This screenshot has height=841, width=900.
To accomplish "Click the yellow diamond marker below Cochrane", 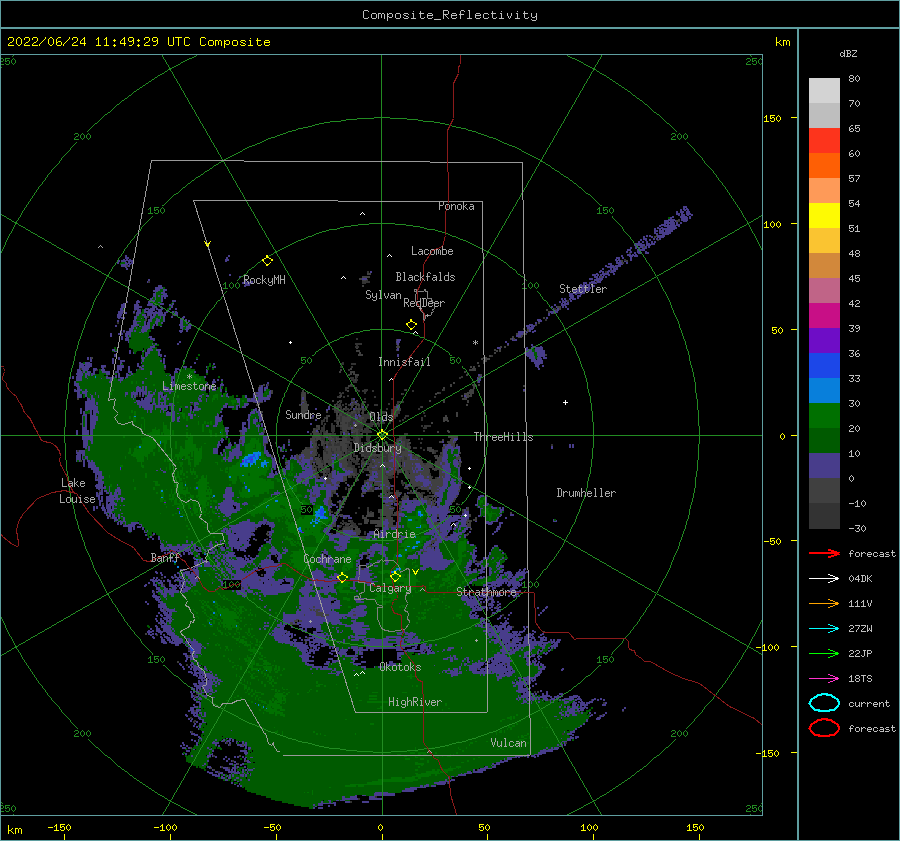I will point(342,578).
